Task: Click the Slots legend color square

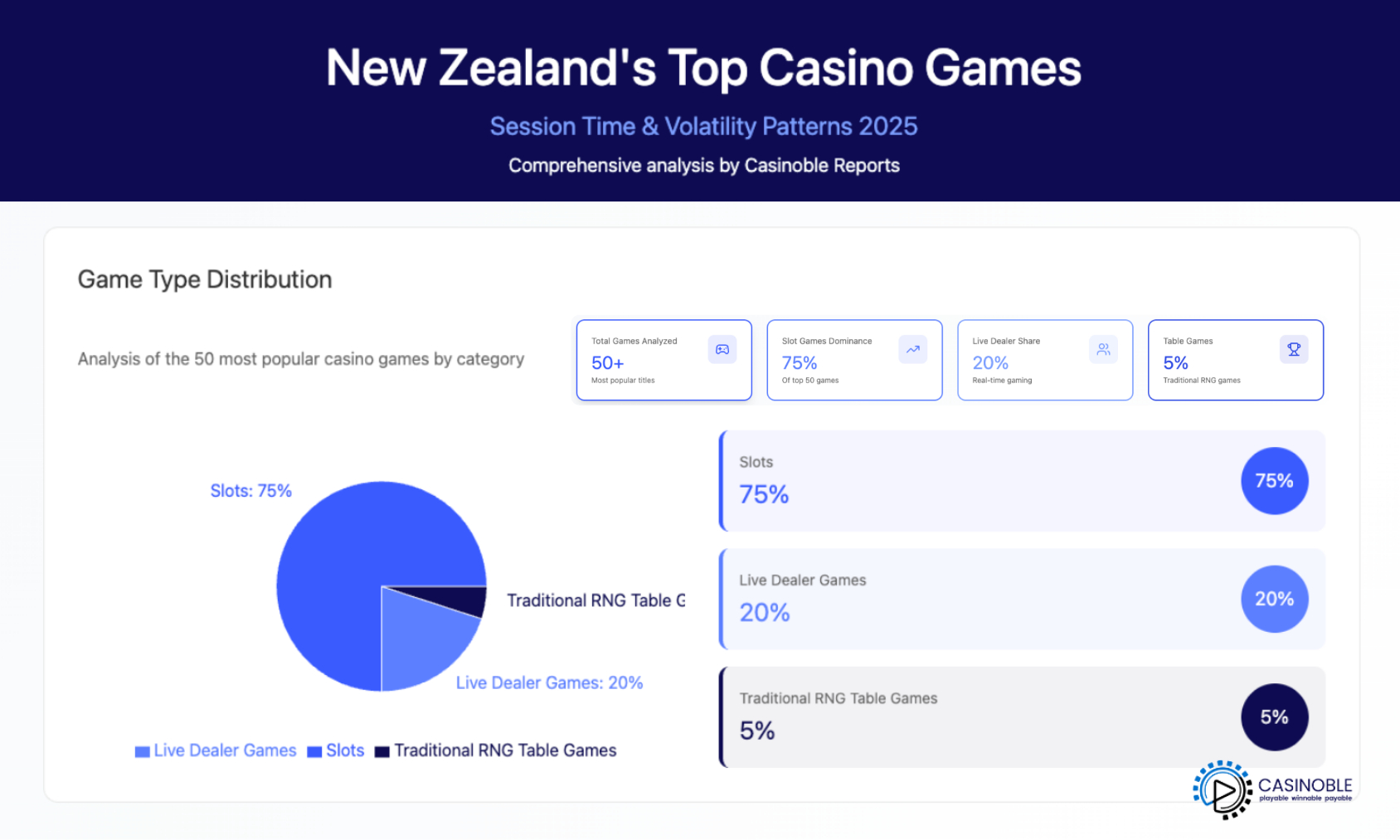Action: [x=314, y=751]
